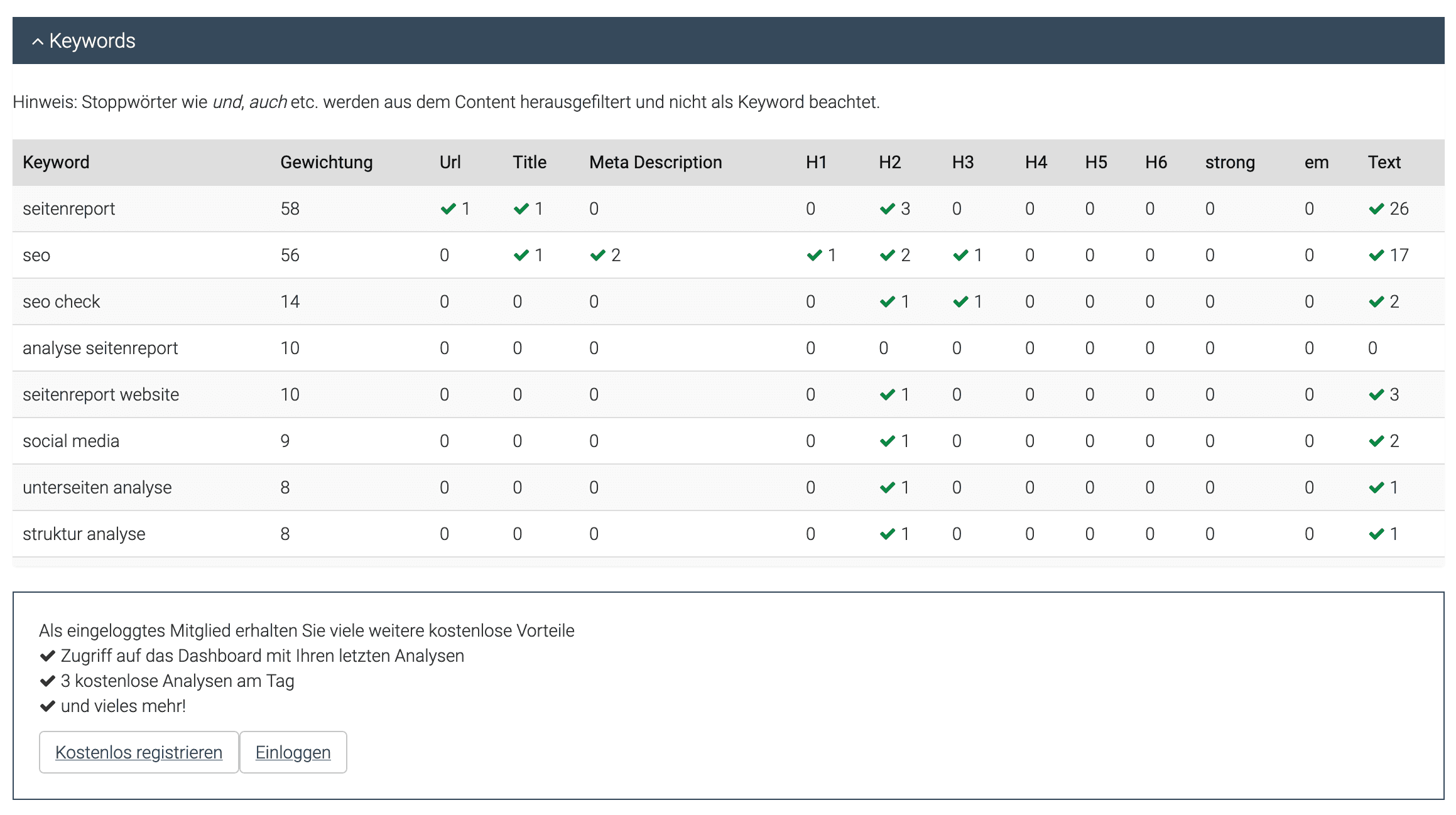The height and width of the screenshot is (815, 1456).
Task: Click the Keywords panel header title
Action: [92, 41]
